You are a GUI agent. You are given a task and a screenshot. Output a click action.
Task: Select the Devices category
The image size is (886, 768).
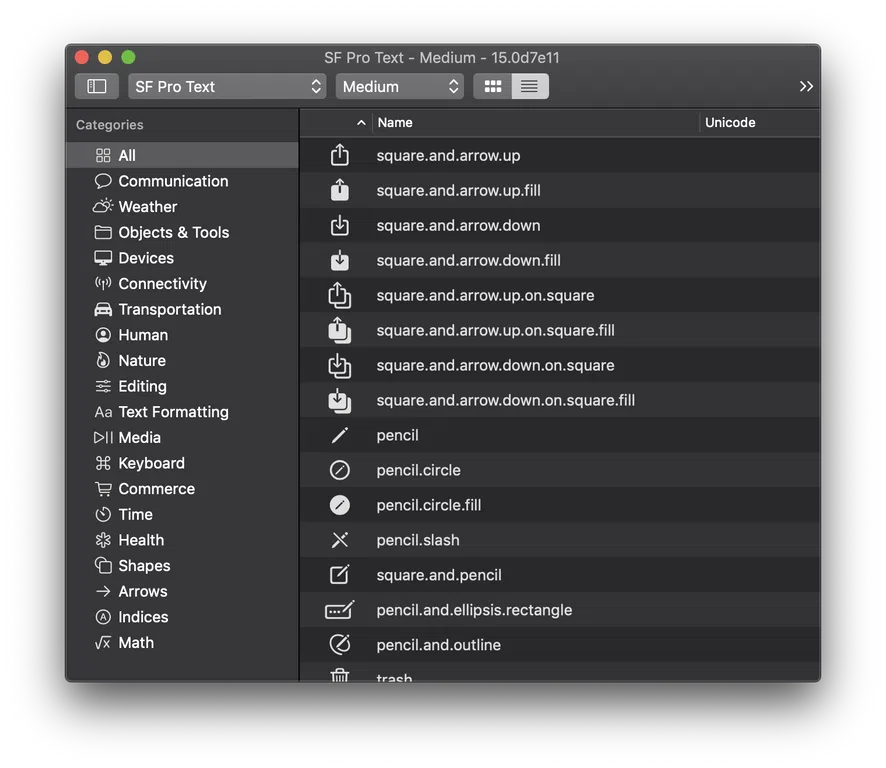(183, 258)
